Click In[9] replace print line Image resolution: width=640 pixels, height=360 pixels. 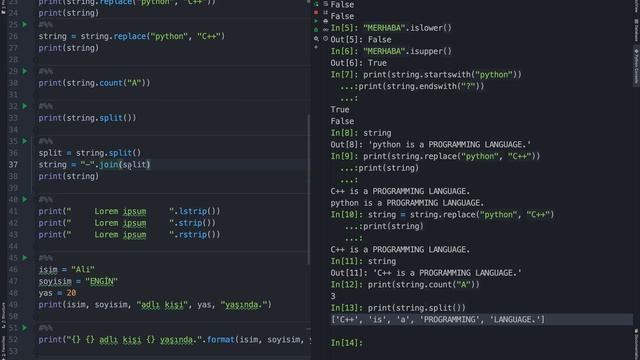pos(435,156)
